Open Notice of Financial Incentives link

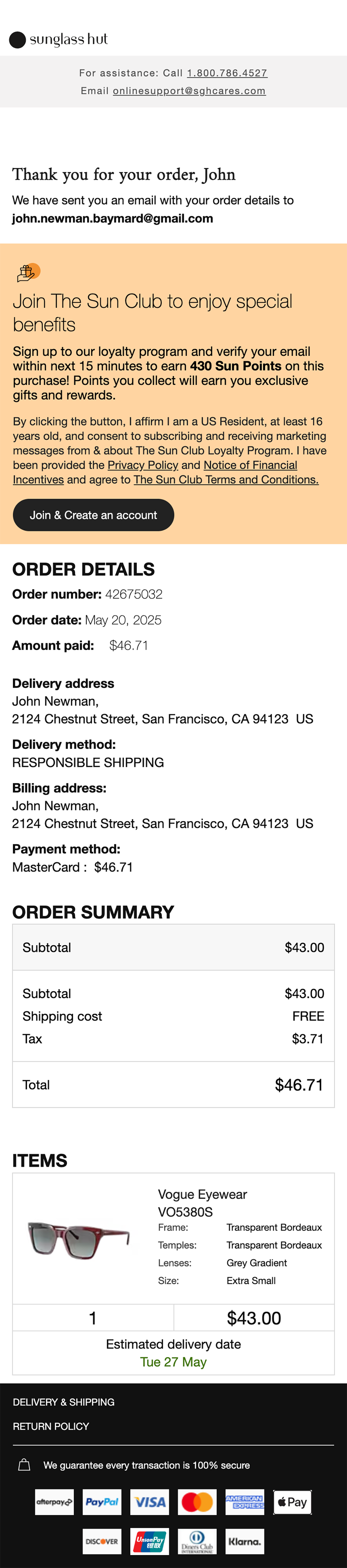250,465
